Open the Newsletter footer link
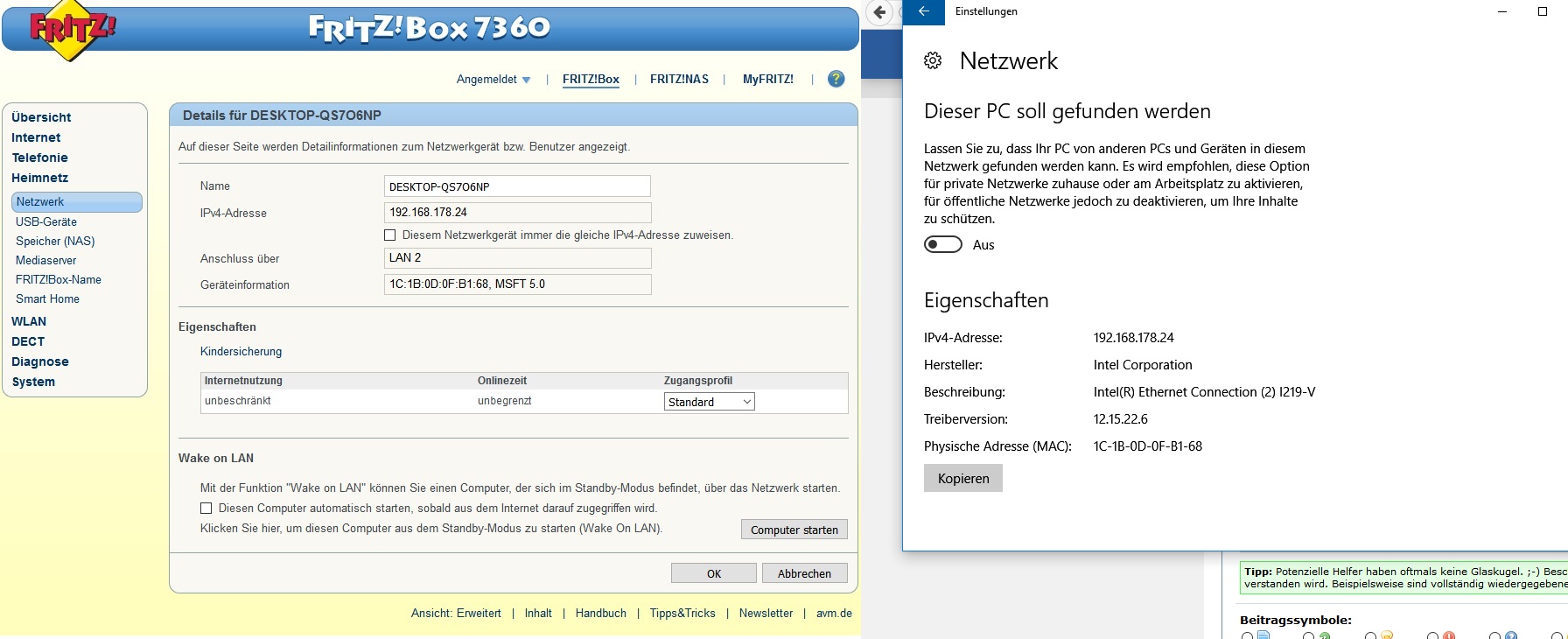Image resolution: width=1568 pixels, height=639 pixels. [766, 614]
